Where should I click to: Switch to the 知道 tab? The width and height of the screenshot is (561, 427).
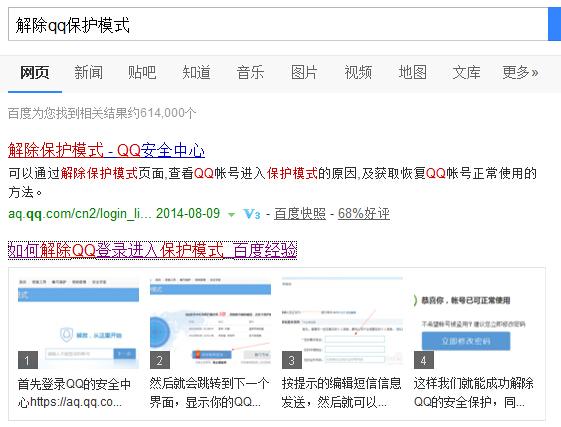(x=196, y=73)
